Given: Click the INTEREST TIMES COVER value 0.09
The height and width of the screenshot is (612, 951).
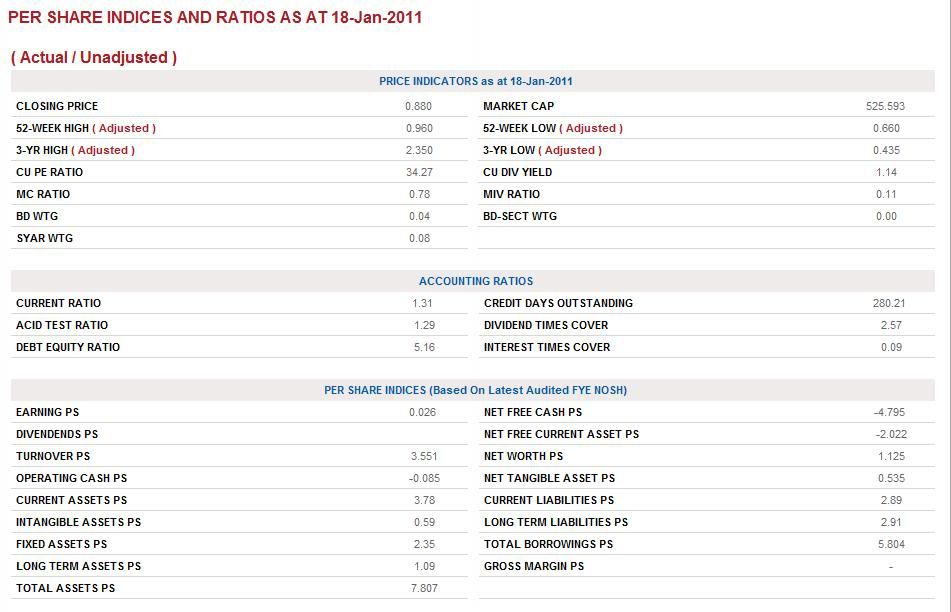Looking at the screenshot, I should coord(890,347).
